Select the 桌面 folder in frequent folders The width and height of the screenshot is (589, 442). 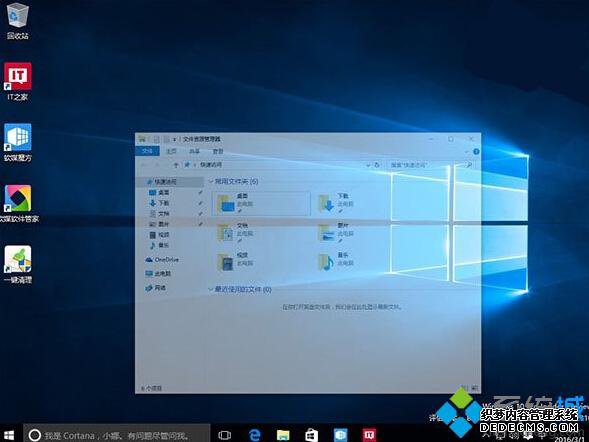[x=261, y=204]
